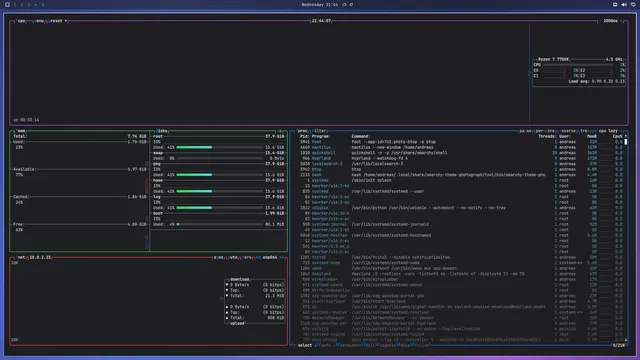Select the nautilus process row
Image resolution: width=640 pixels, height=360 pixels.
coord(460,147)
